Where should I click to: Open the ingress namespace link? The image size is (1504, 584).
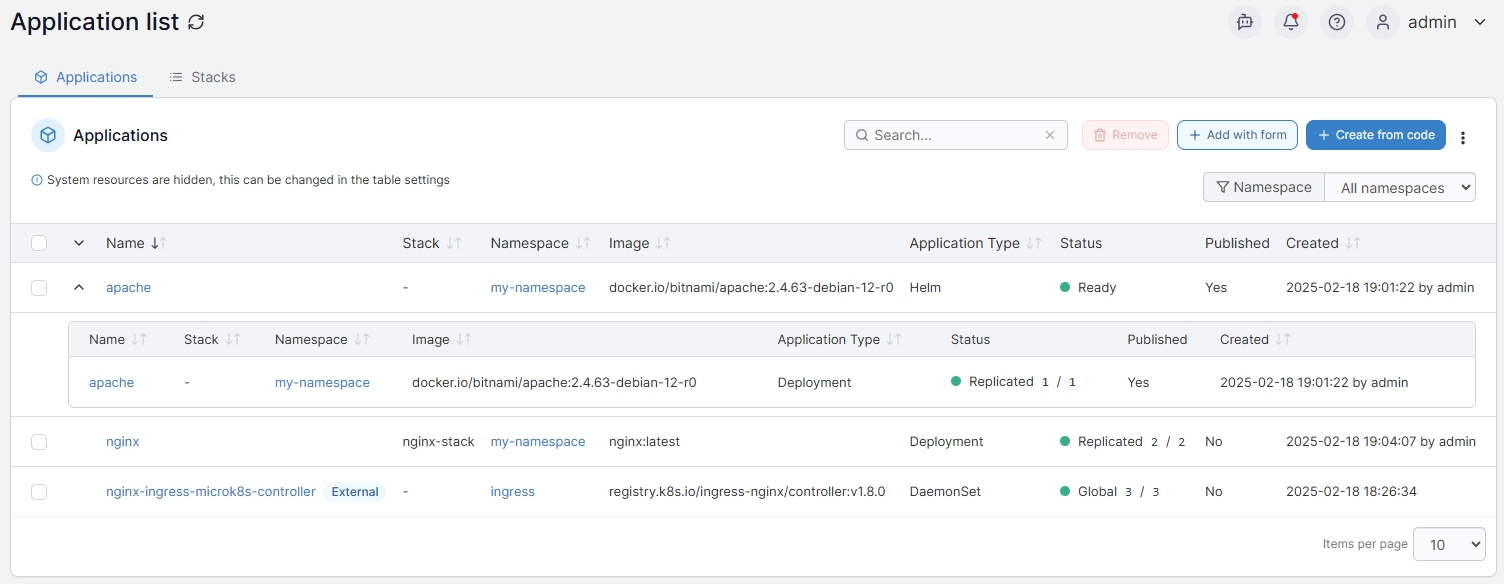point(512,492)
